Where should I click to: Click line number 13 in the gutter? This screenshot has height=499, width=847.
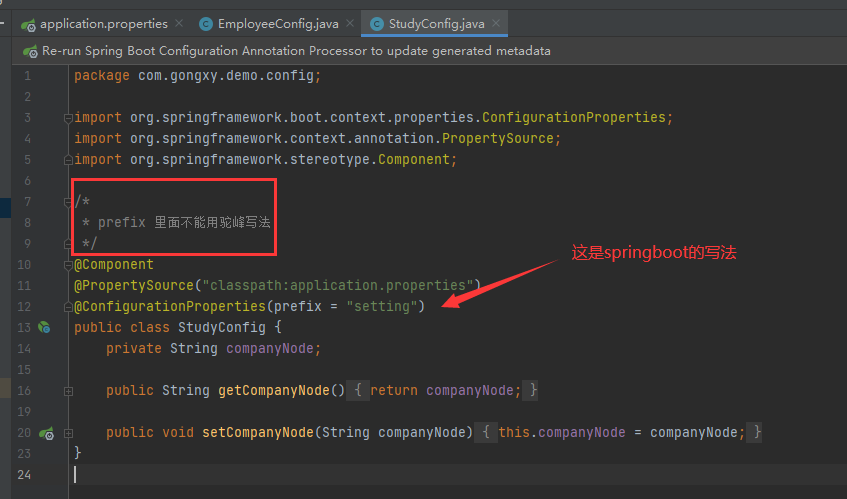[24, 328]
